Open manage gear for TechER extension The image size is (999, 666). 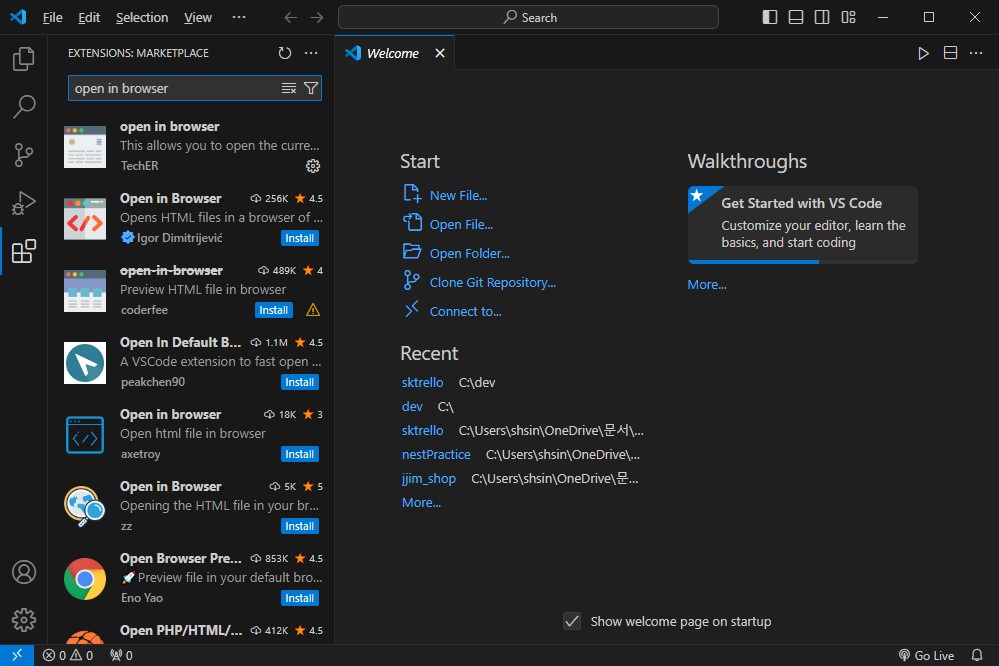[313, 166]
